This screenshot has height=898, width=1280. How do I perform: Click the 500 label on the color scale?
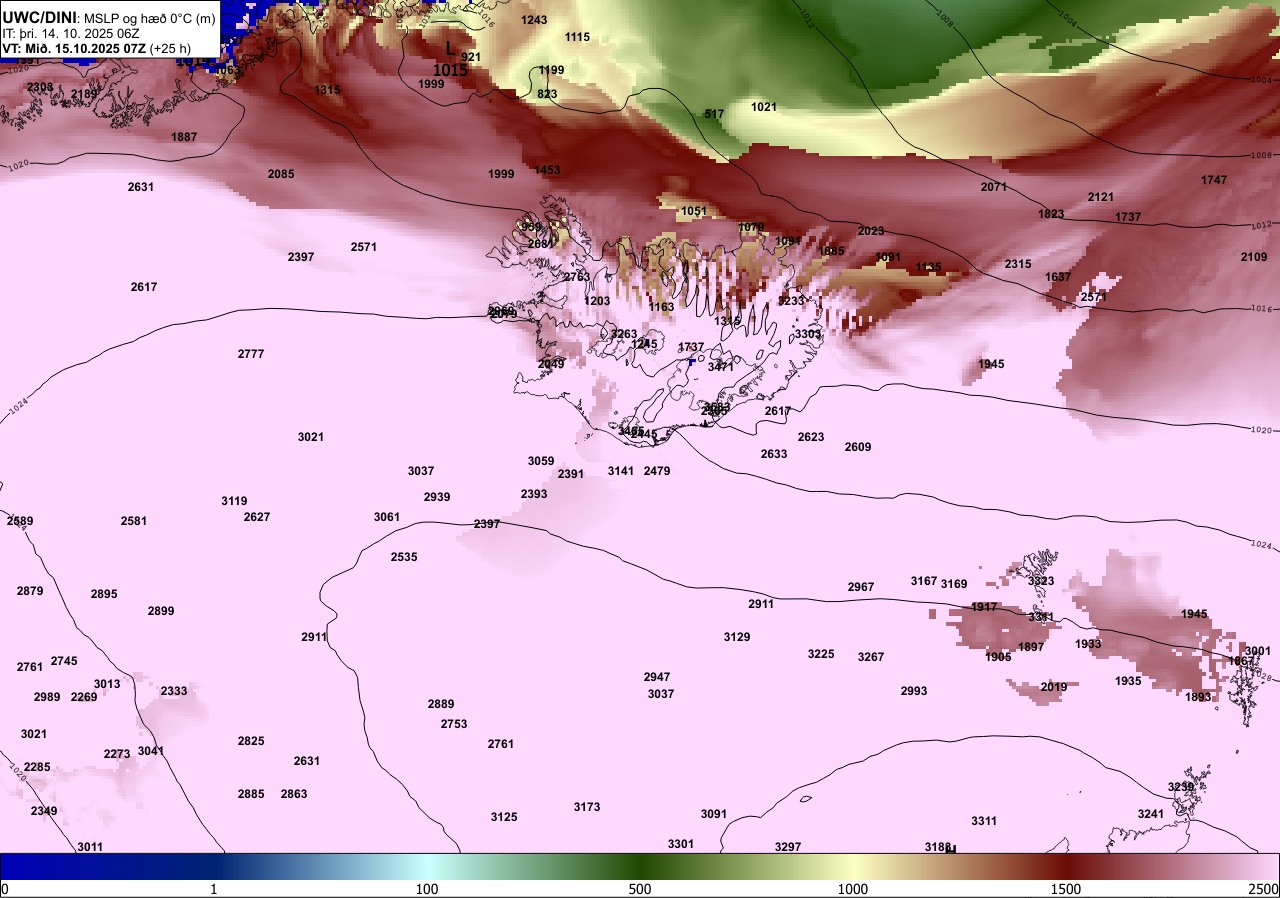tap(640, 888)
